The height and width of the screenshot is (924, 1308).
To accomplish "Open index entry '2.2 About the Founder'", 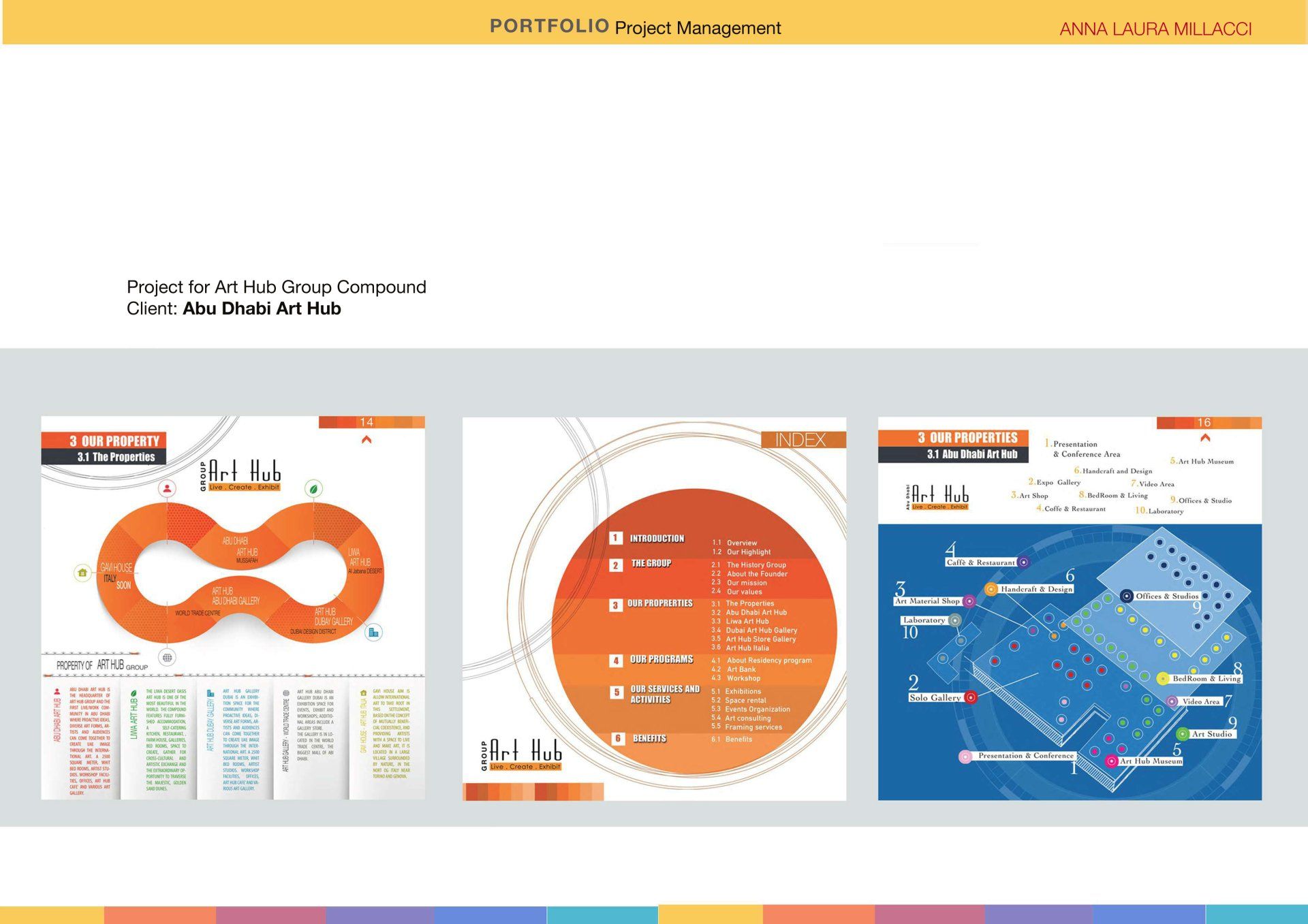I will point(749,574).
